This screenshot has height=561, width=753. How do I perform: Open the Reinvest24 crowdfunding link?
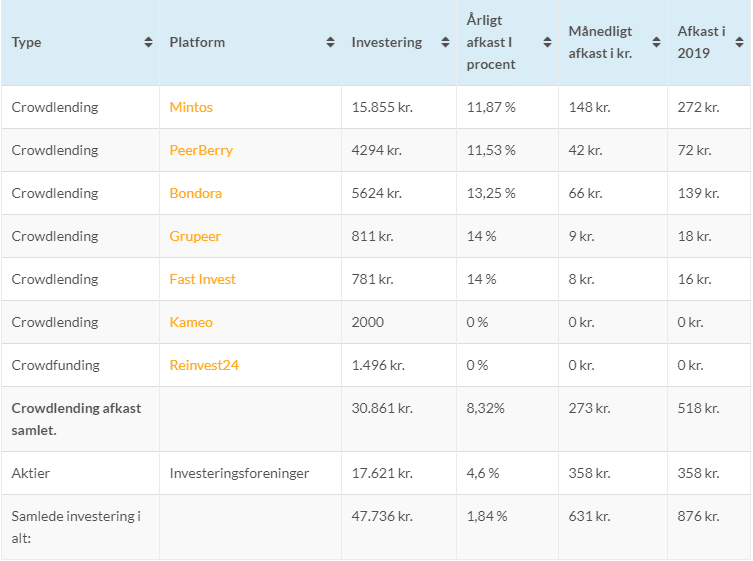[204, 365]
